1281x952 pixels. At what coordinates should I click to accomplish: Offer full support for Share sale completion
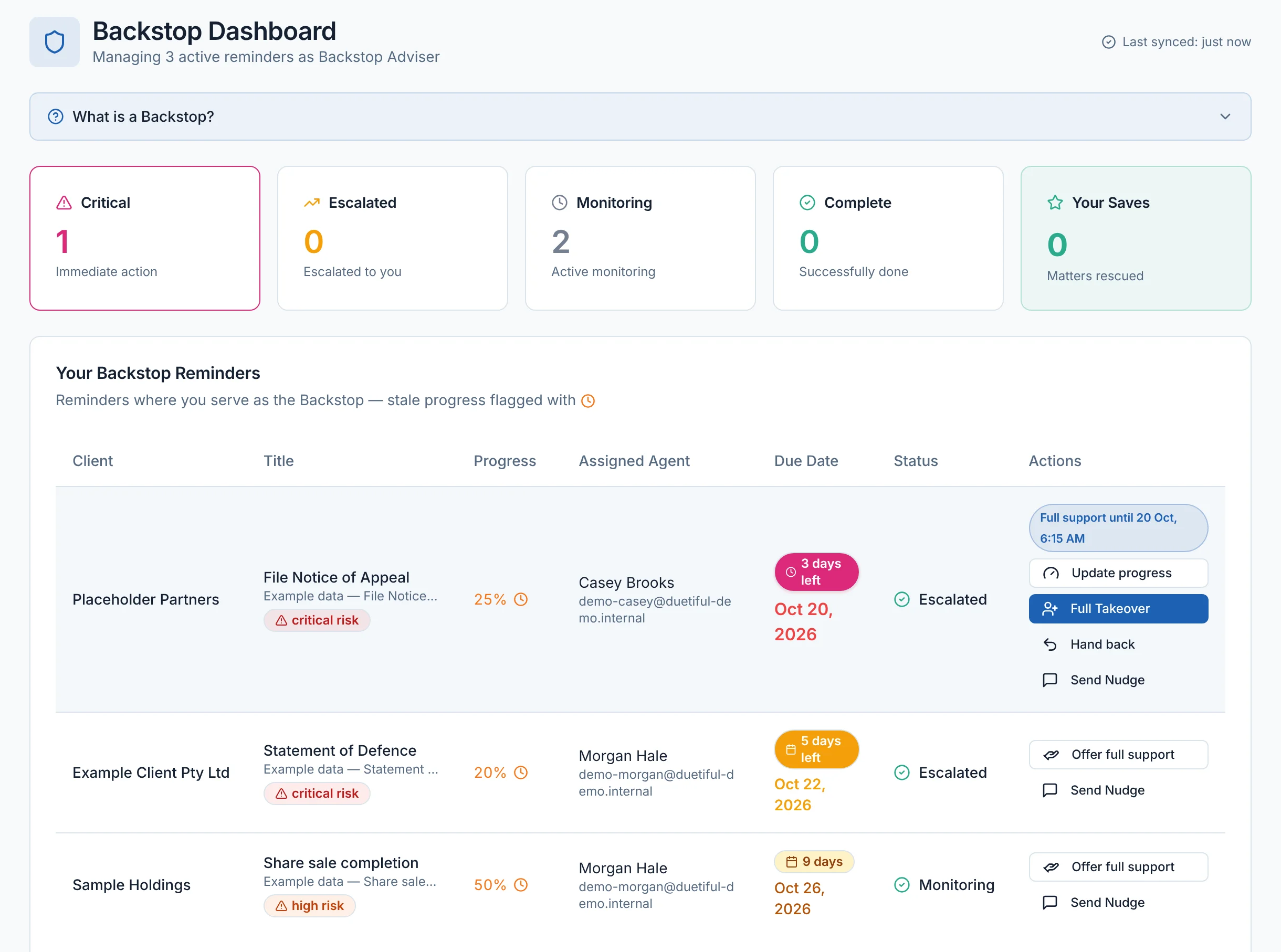coord(1118,866)
